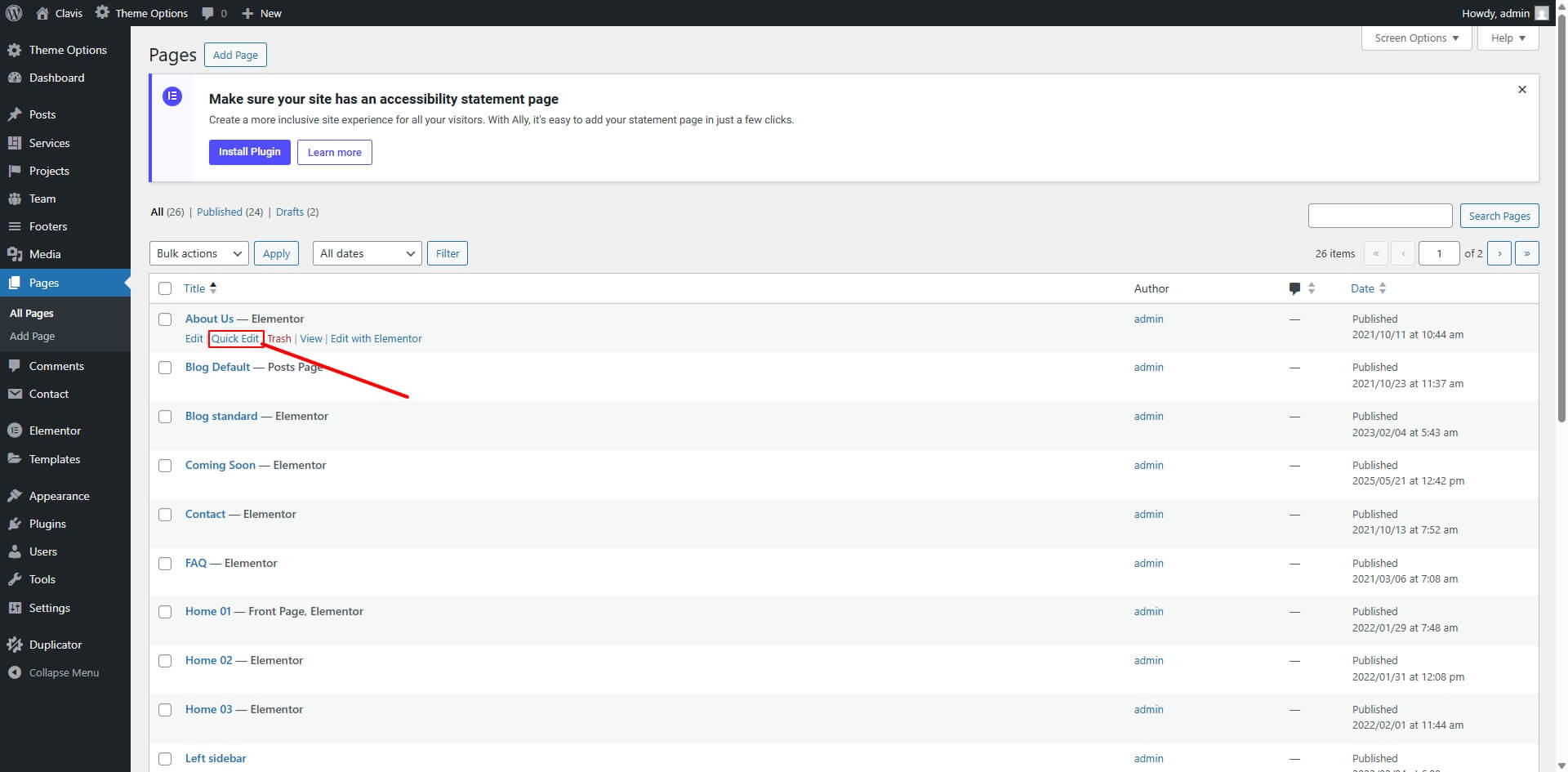Dismiss the accessibility statement notice

coord(1521,90)
